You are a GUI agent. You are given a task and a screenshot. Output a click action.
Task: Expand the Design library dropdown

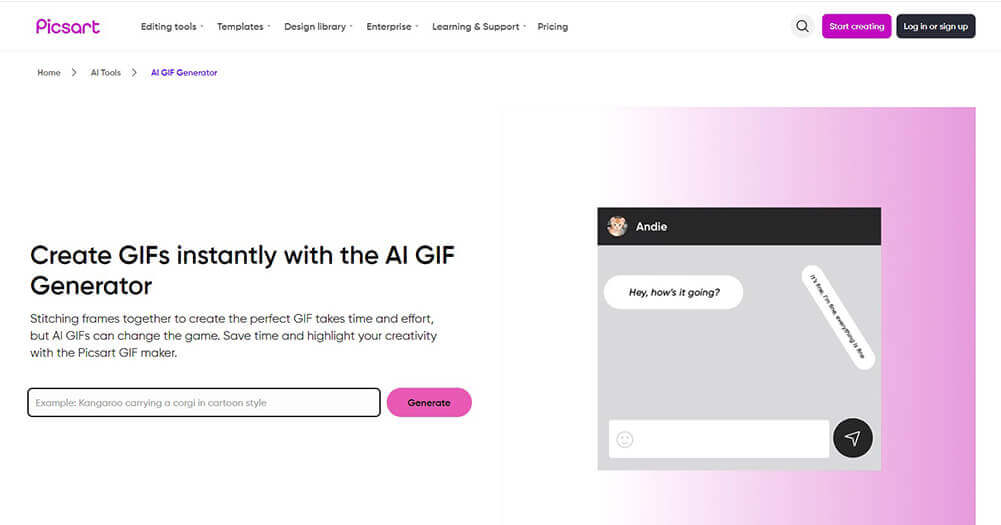318,27
